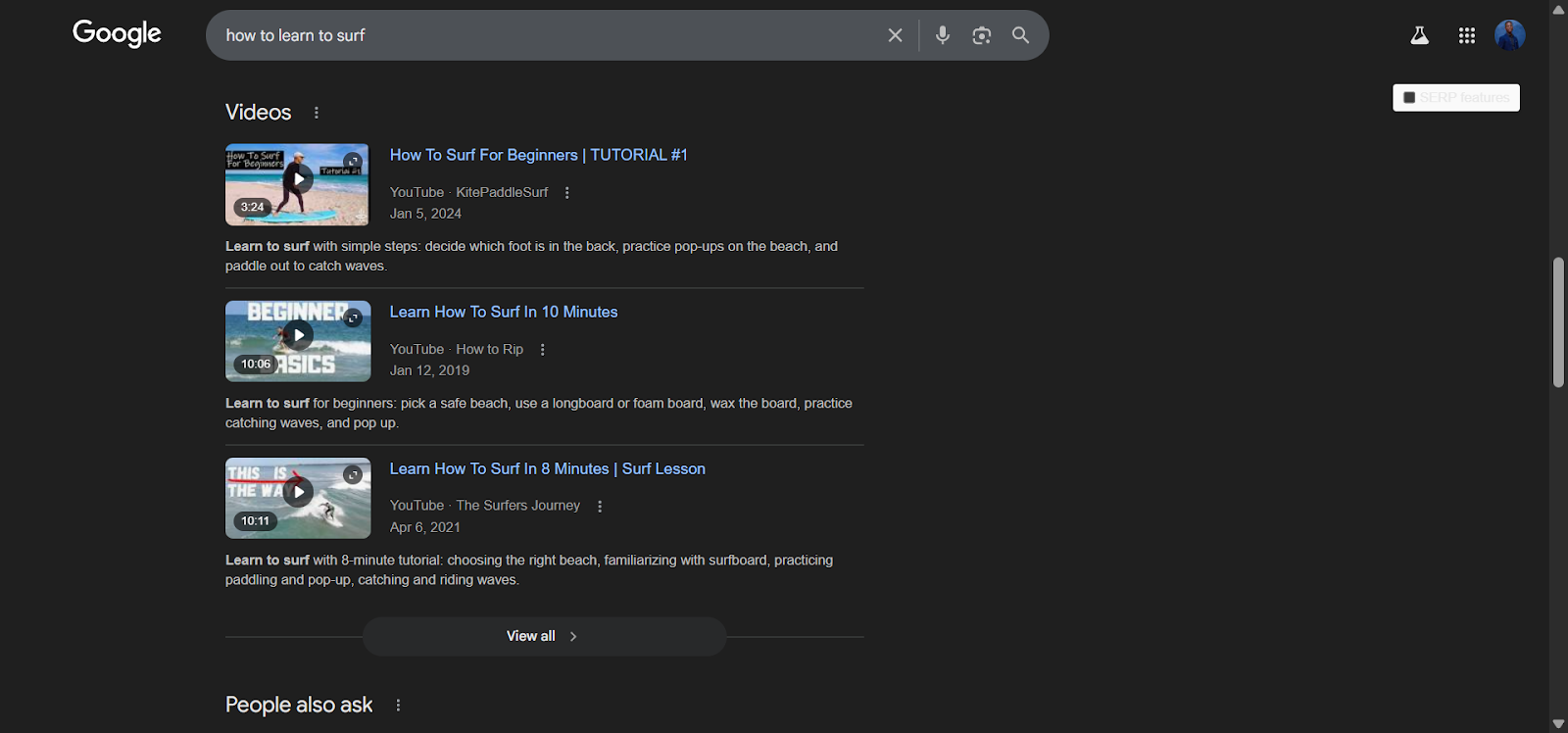Play the How To Surf For Beginners thumbnail

click(x=298, y=179)
